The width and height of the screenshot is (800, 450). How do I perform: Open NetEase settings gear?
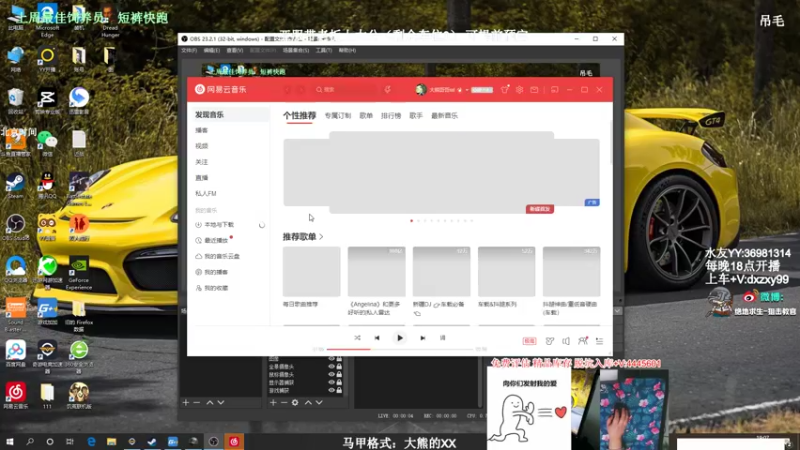(519, 90)
